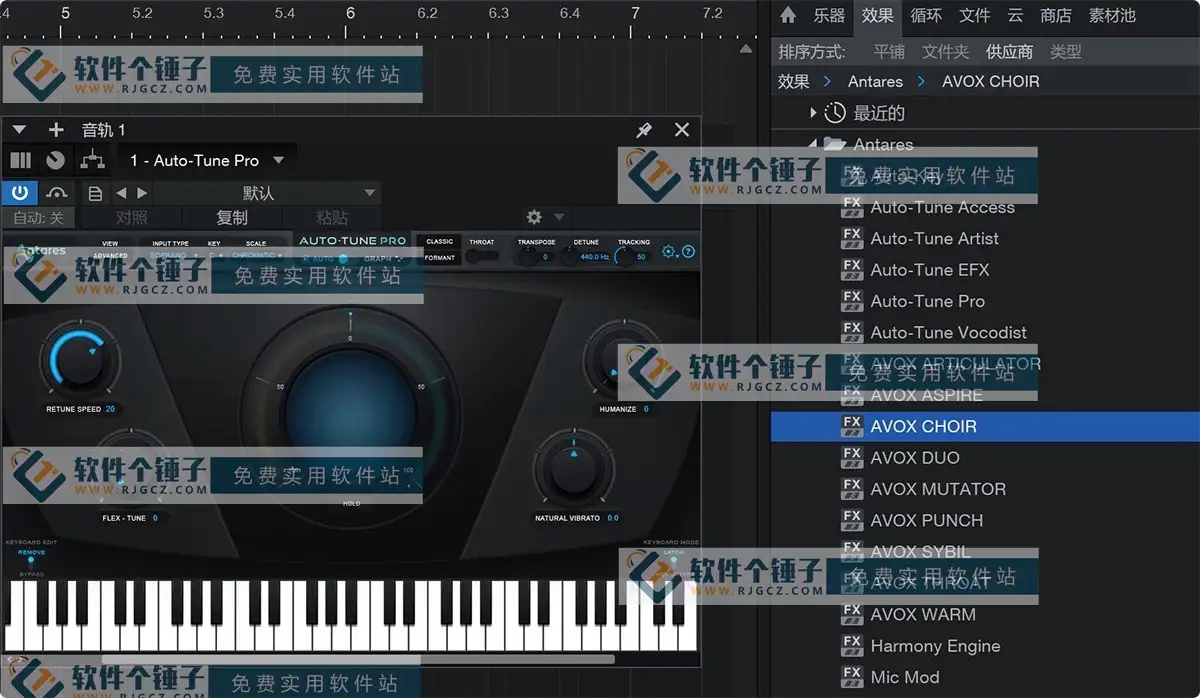Switch to the 商店 tab

pyautogui.click(x=1056, y=15)
